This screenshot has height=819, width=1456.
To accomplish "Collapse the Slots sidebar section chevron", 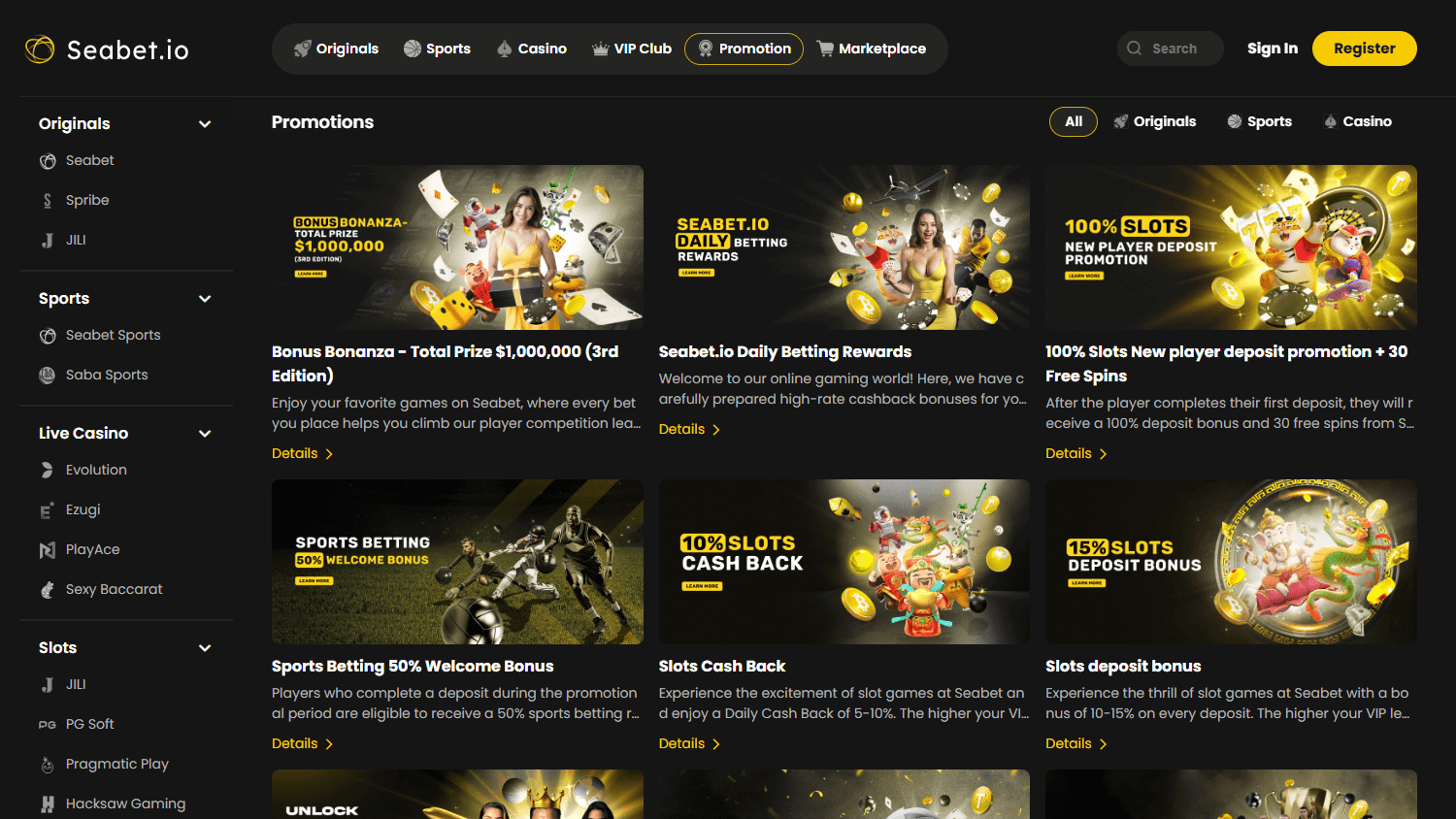I will 205,648.
